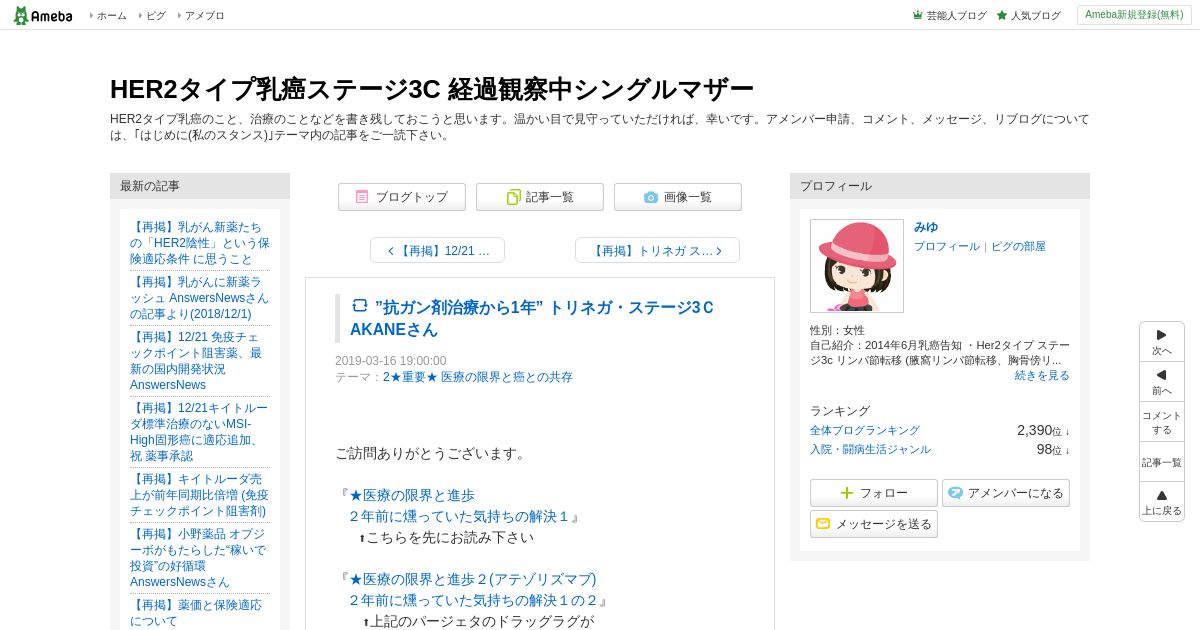The width and height of the screenshot is (1200, 630).
Task: Open ピグの部屋 link
Action: coord(1018,246)
